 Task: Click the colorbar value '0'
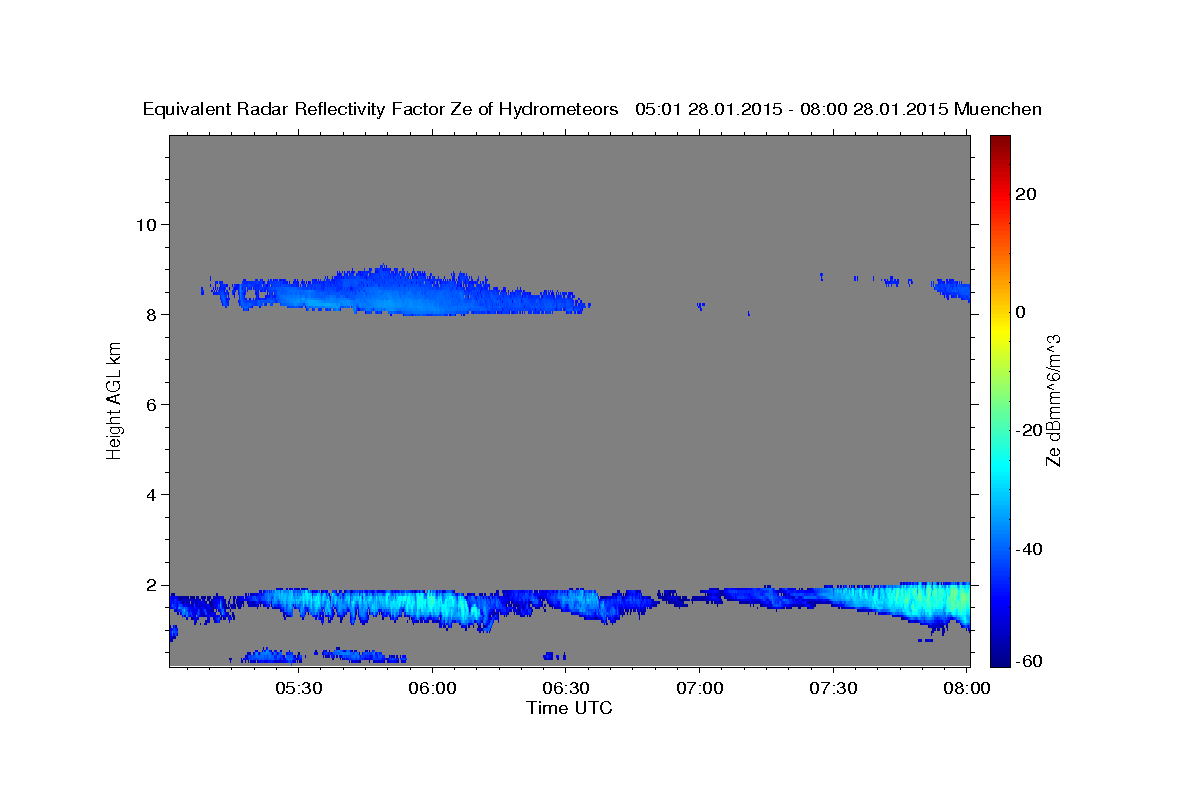click(1020, 312)
